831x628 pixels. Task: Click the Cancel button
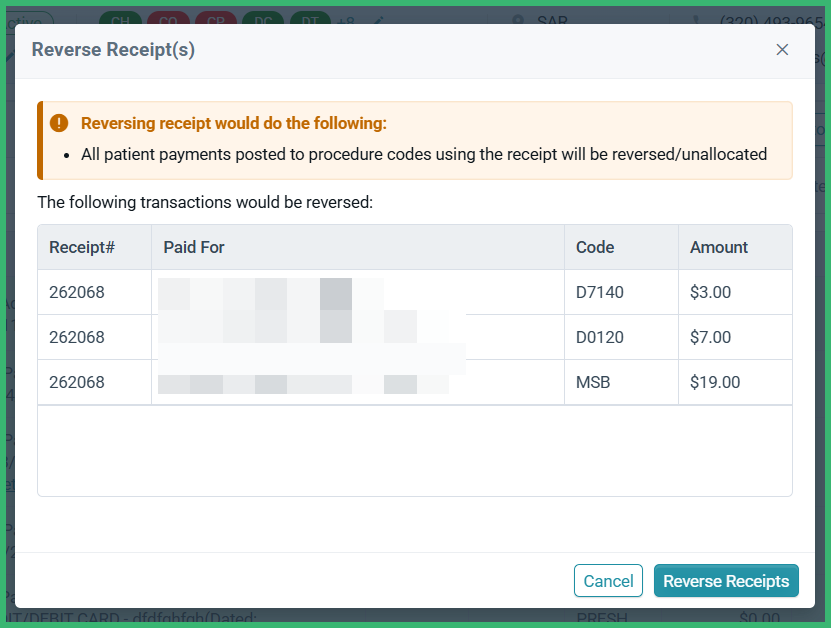(x=608, y=580)
